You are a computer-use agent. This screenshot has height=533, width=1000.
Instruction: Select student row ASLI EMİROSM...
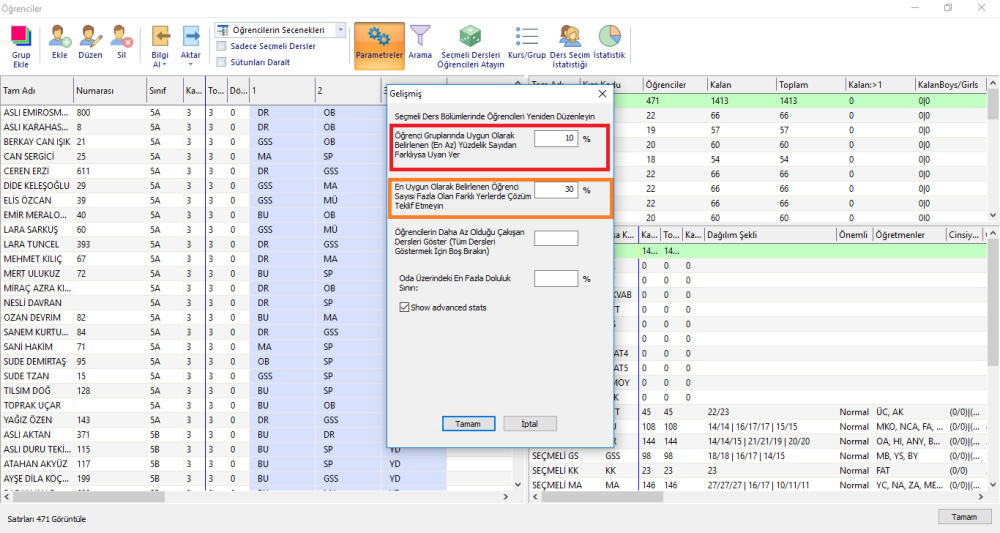point(191,112)
